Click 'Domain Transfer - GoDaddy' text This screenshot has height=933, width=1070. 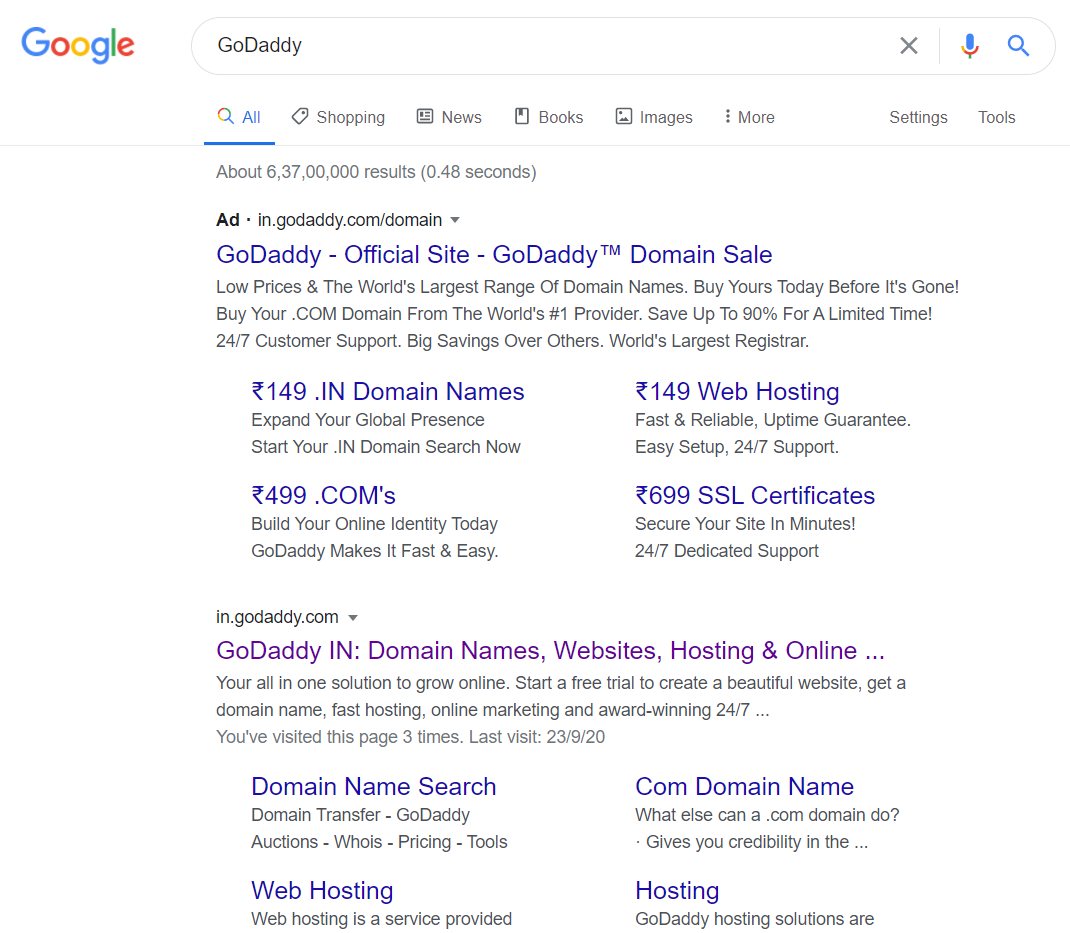[x=360, y=815]
